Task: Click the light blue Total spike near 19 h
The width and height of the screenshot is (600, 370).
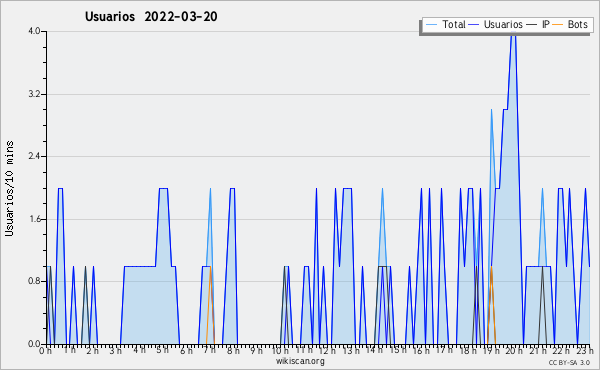Action: pyautogui.click(x=492, y=111)
